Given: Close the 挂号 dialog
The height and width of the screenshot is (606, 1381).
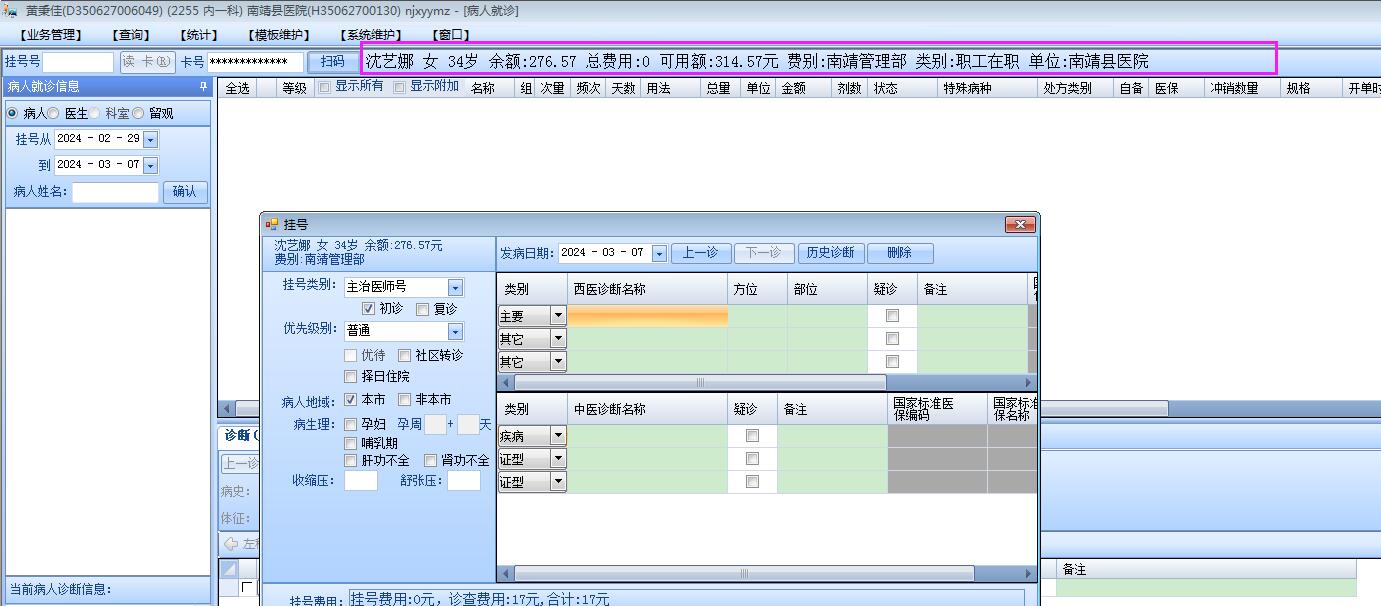Looking at the screenshot, I should coord(1019,224).
